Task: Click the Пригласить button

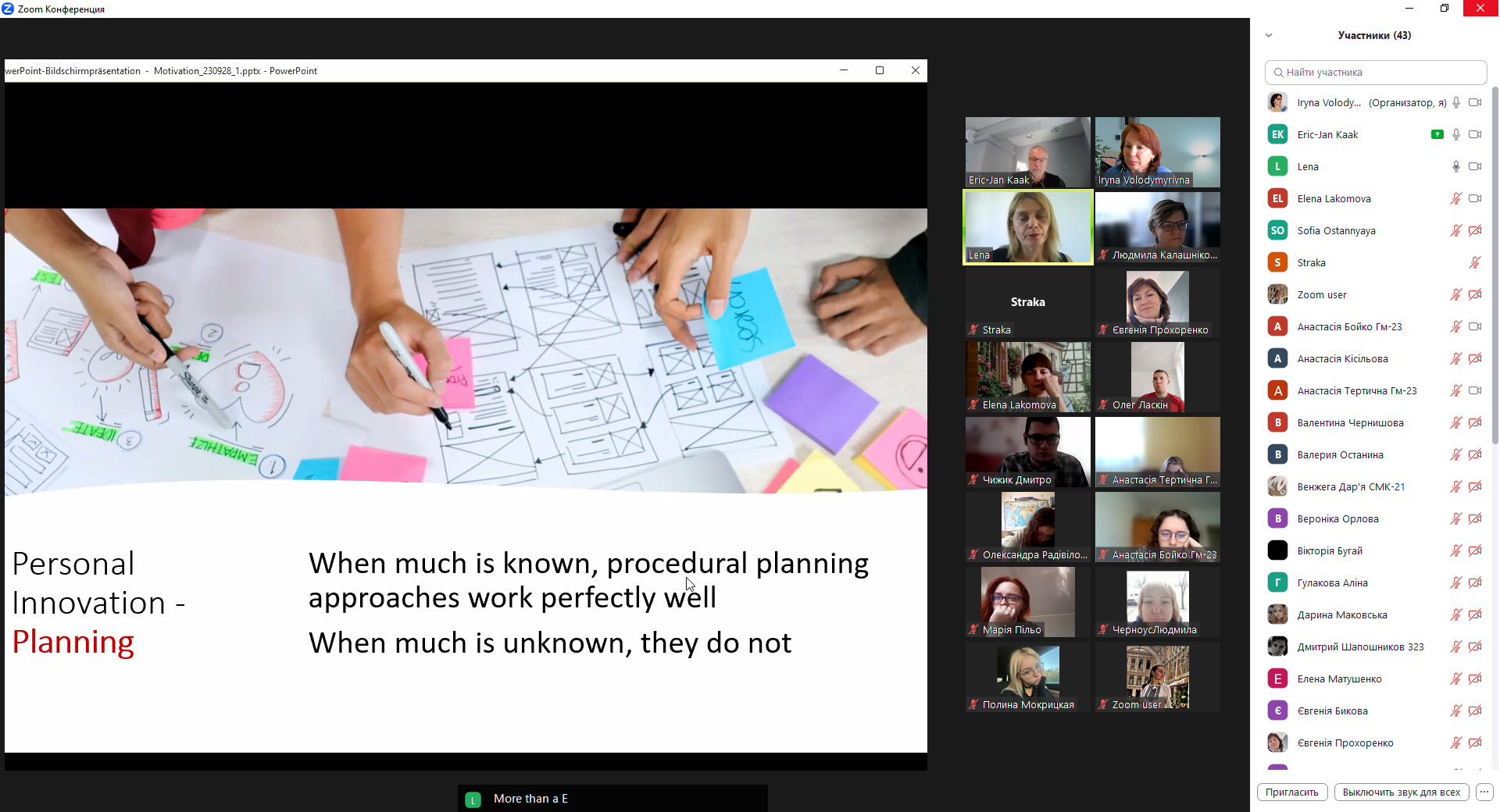Action: [1291, 792]
